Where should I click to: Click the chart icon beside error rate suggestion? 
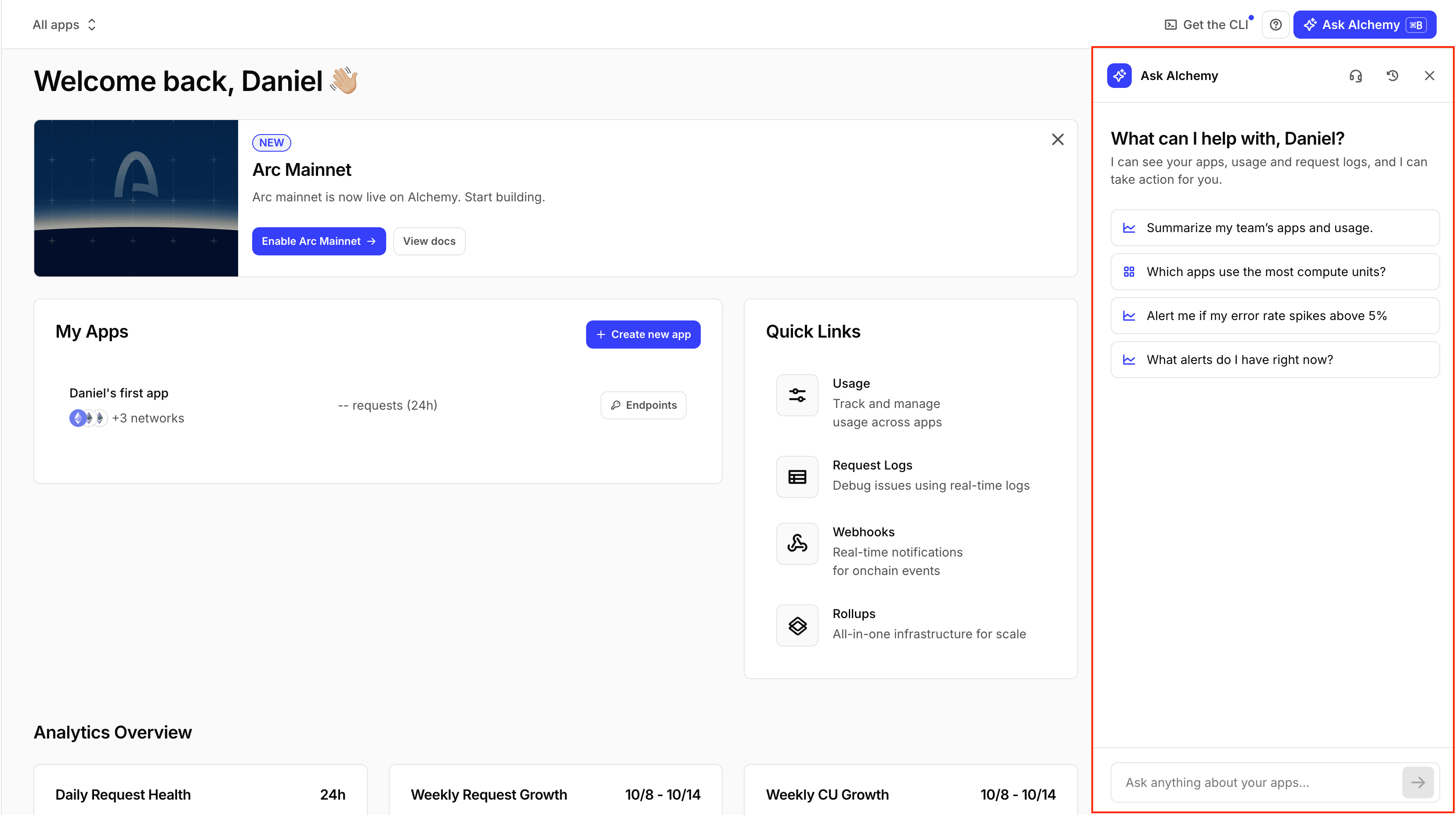pyautogui.click(x=1129, y=316)
